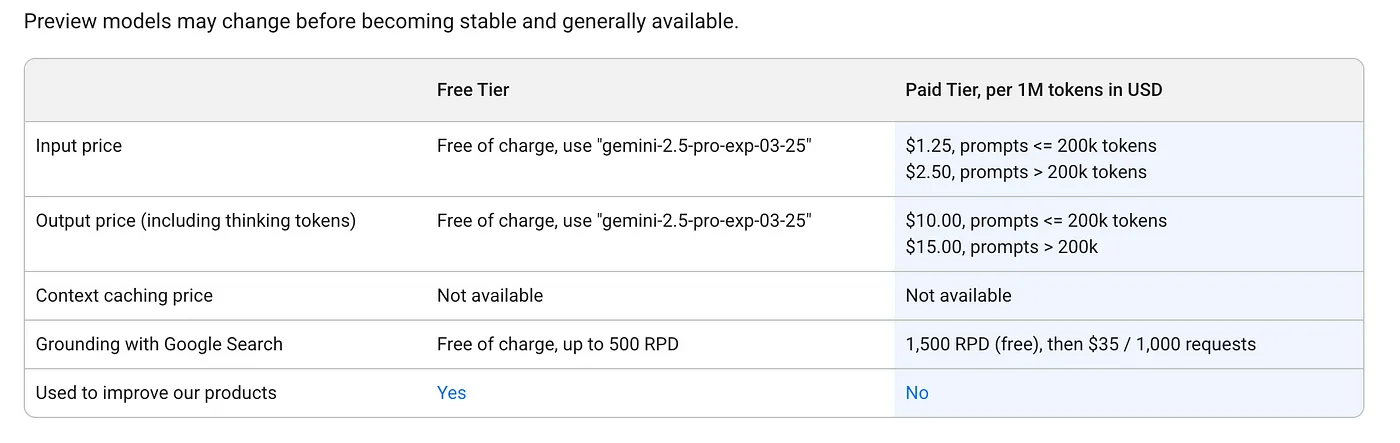Image resolution: width=1400 pixels, height=443 pixels.
Task: Click the "Paid Tier, per 1M tokens in USD" header
Action: (x=1034, y=90)
